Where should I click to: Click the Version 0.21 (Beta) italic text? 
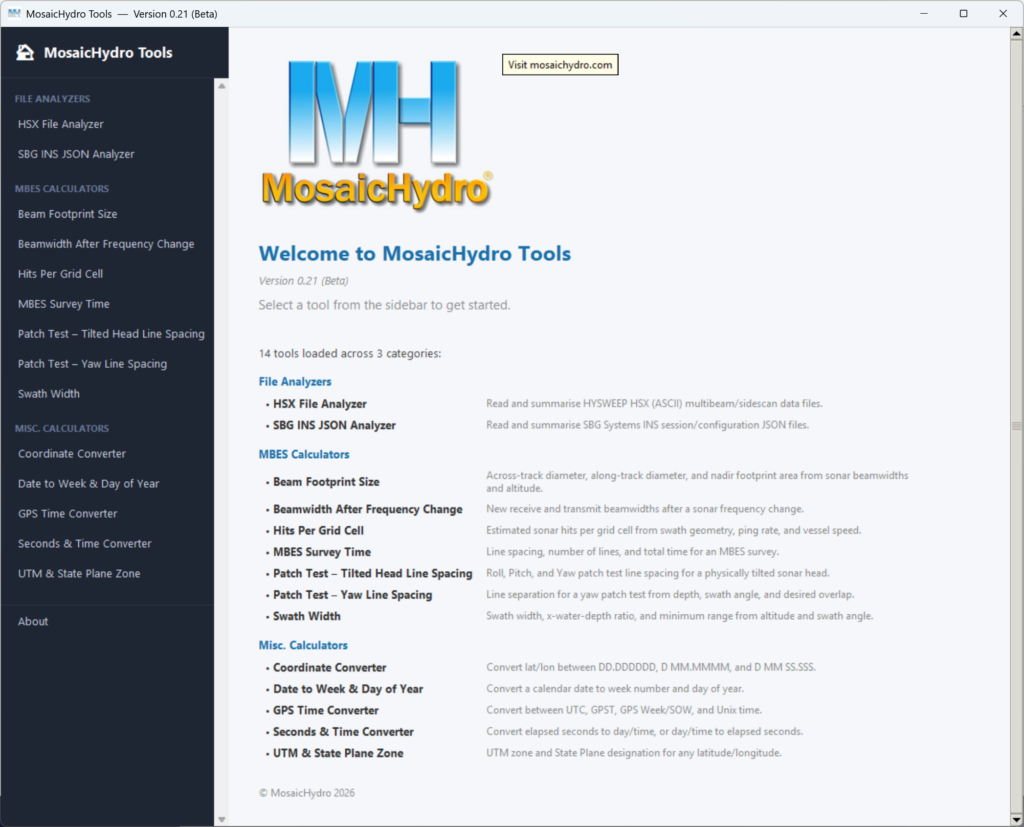click(304, 281)
